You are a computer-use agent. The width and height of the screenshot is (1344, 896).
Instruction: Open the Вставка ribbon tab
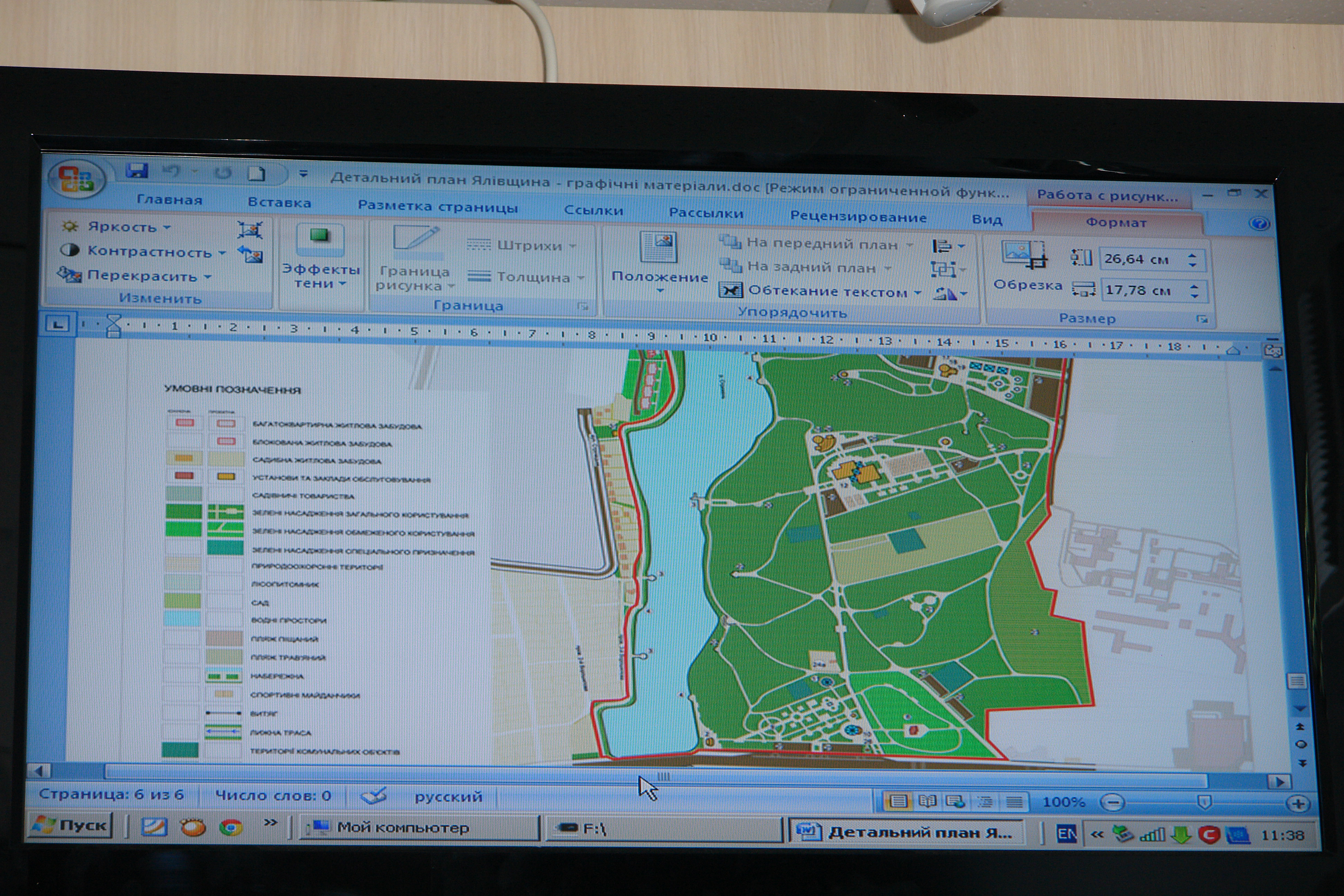tap(279, 202)
